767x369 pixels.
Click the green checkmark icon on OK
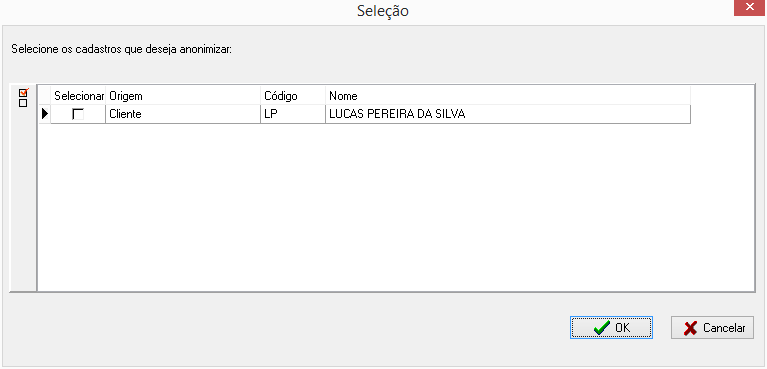pos(601,328)
